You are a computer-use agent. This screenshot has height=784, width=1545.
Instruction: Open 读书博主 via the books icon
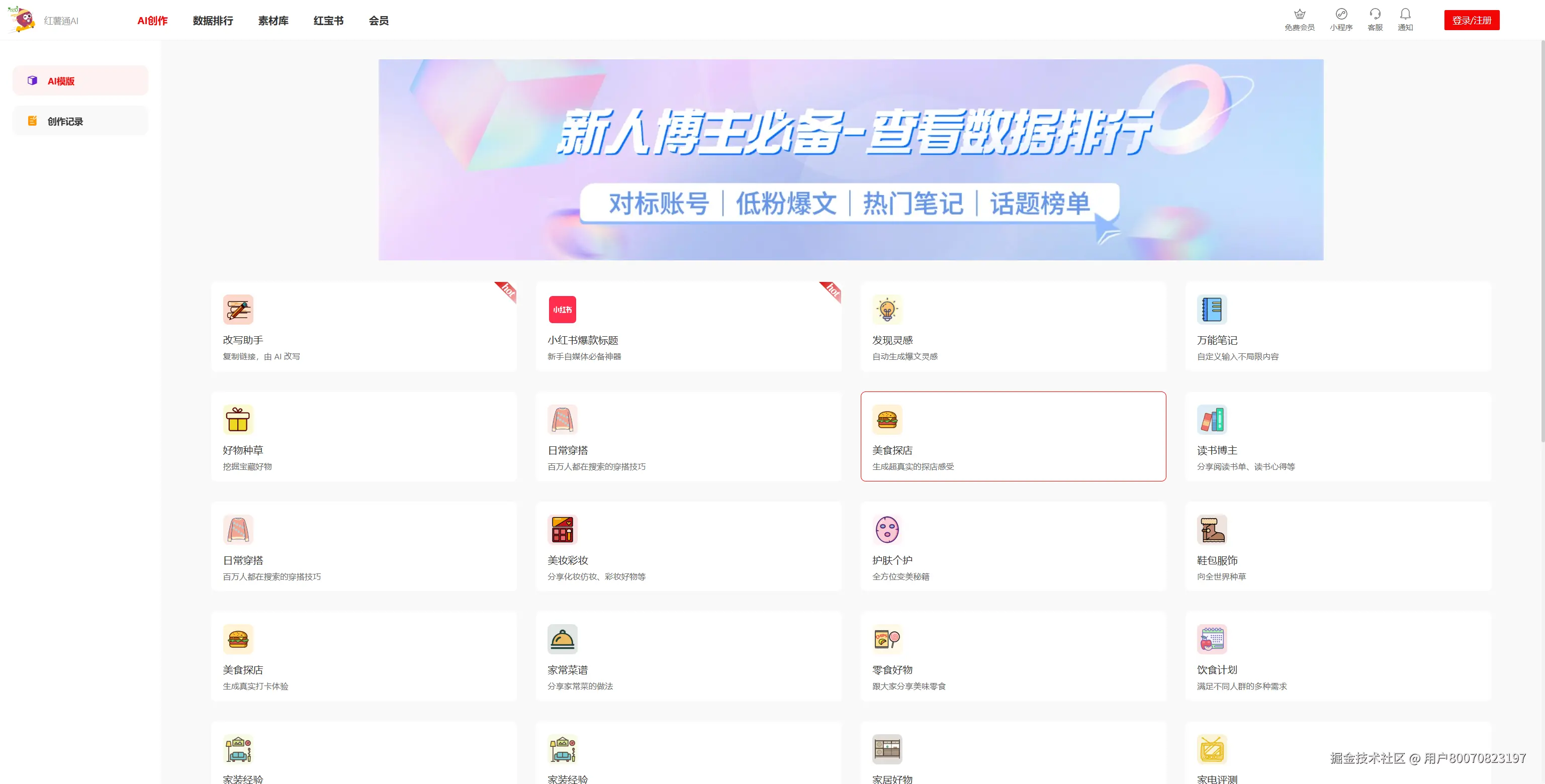[x=1212, y=420]
